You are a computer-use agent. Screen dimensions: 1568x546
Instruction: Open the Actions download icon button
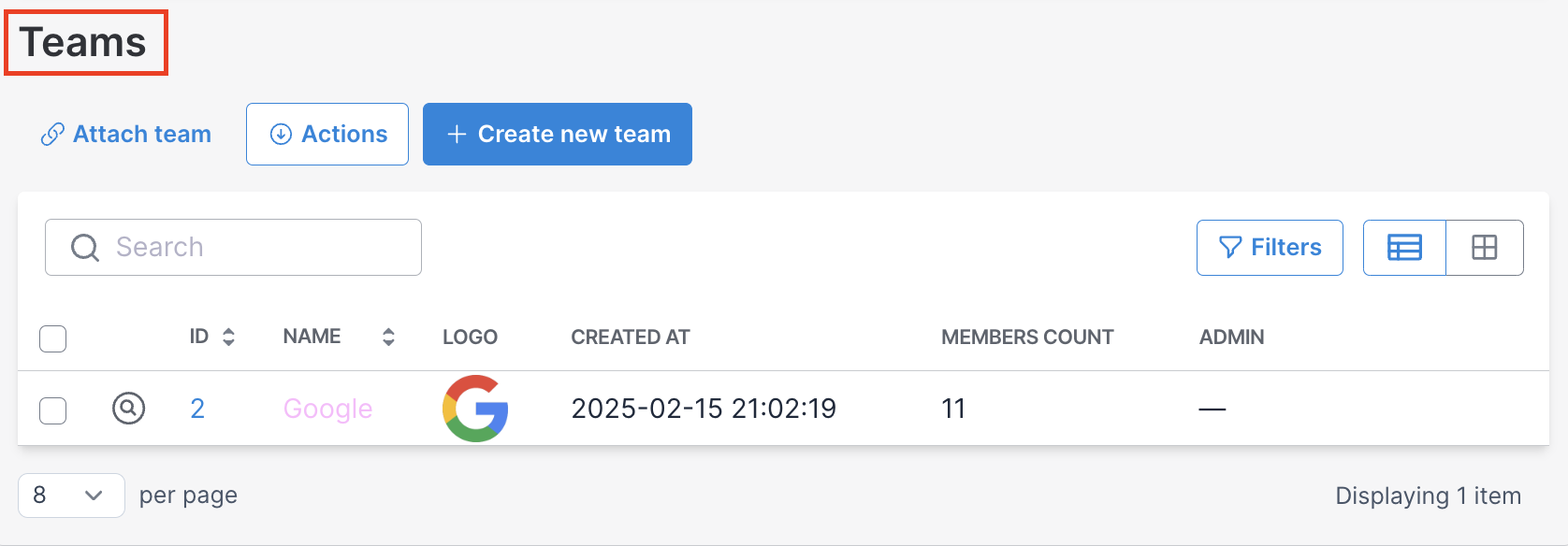281,135
